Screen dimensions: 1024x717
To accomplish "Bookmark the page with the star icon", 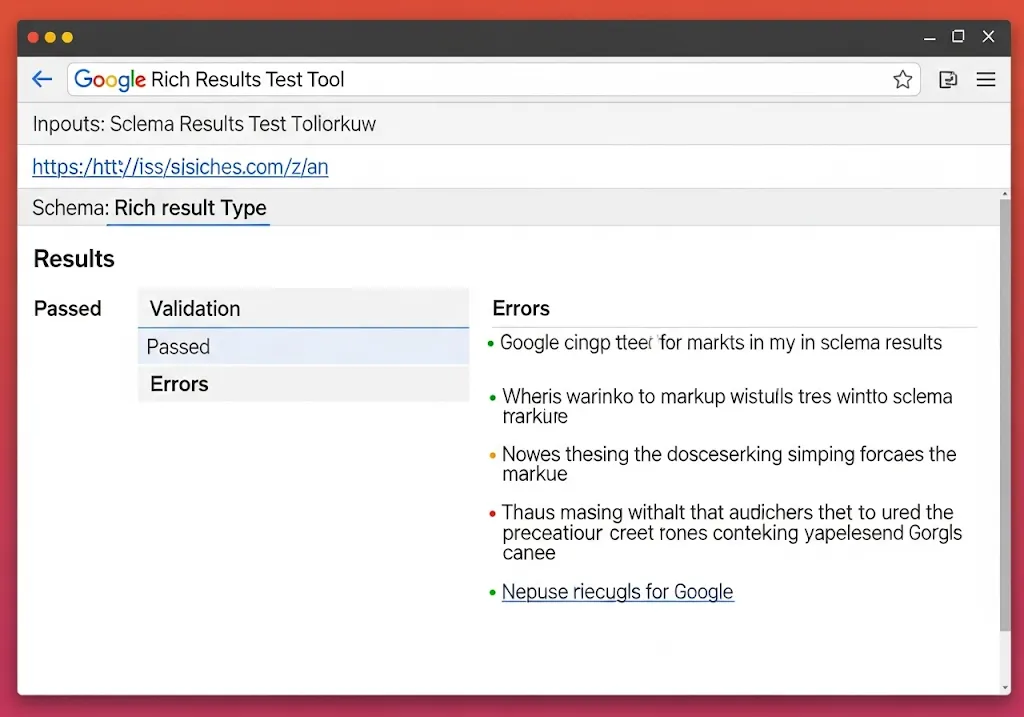I will pos(903,79).
